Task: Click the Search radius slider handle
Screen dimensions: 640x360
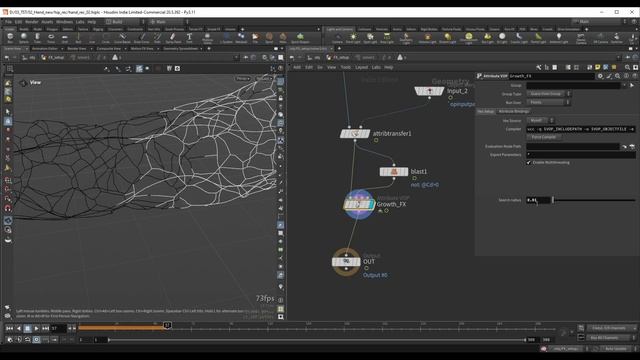Action: click(553, 200)
